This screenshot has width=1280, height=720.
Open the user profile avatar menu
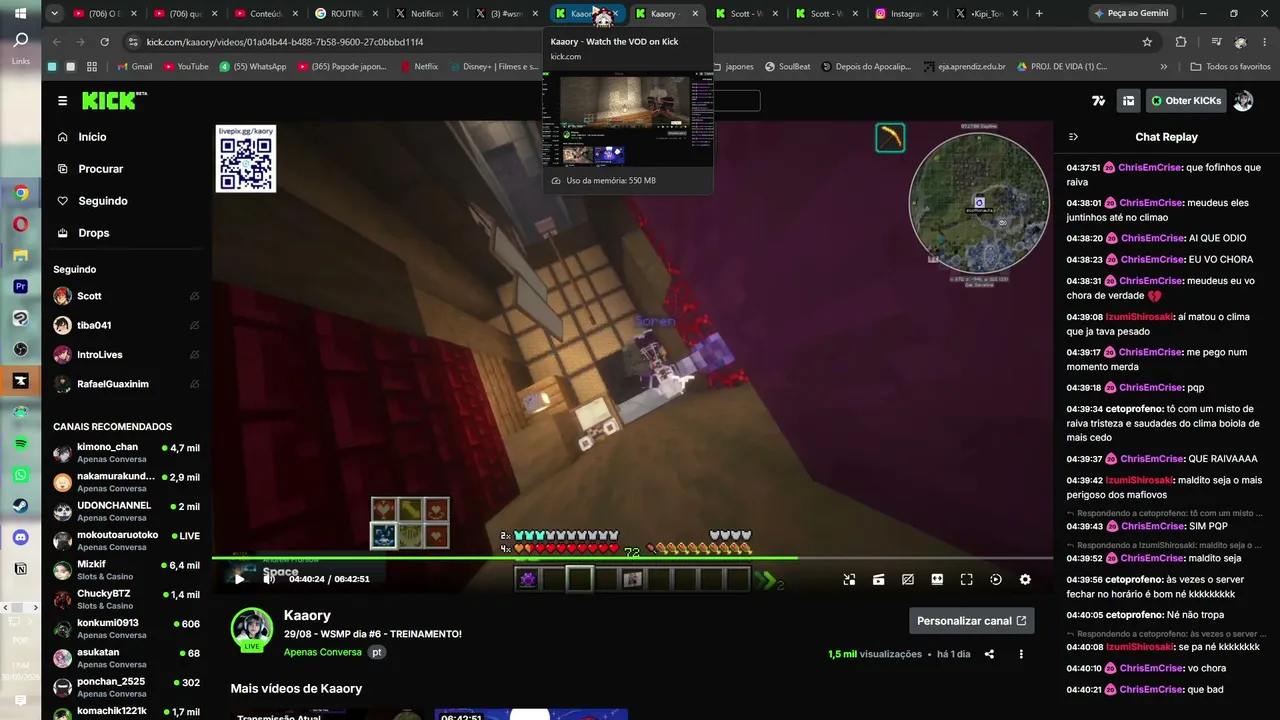1243,101
